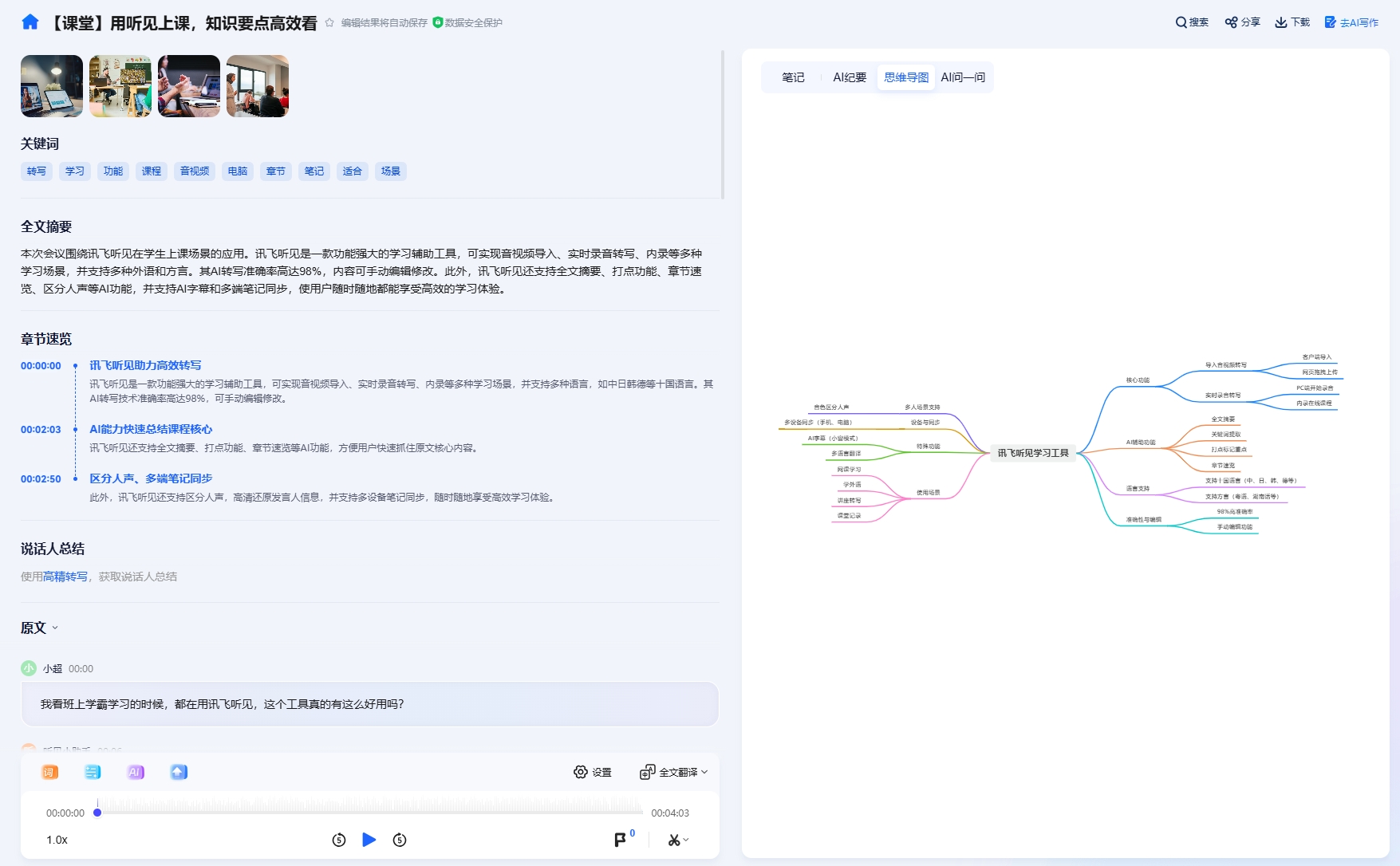
Task: Select the 思维导图 tab
Action: (906, 77)
